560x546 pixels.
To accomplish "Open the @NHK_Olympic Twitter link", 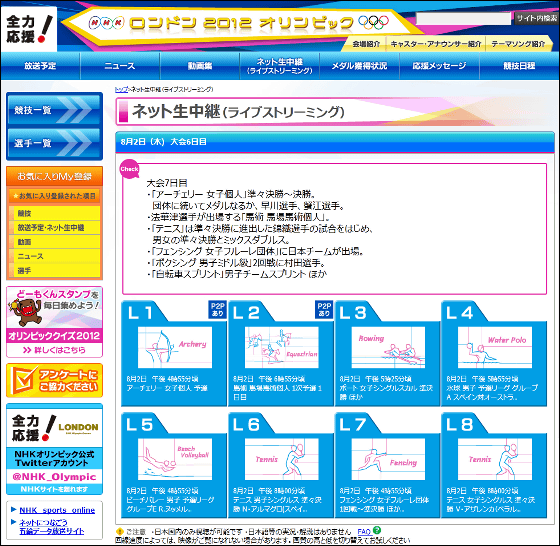I will [x=54, y=477].
